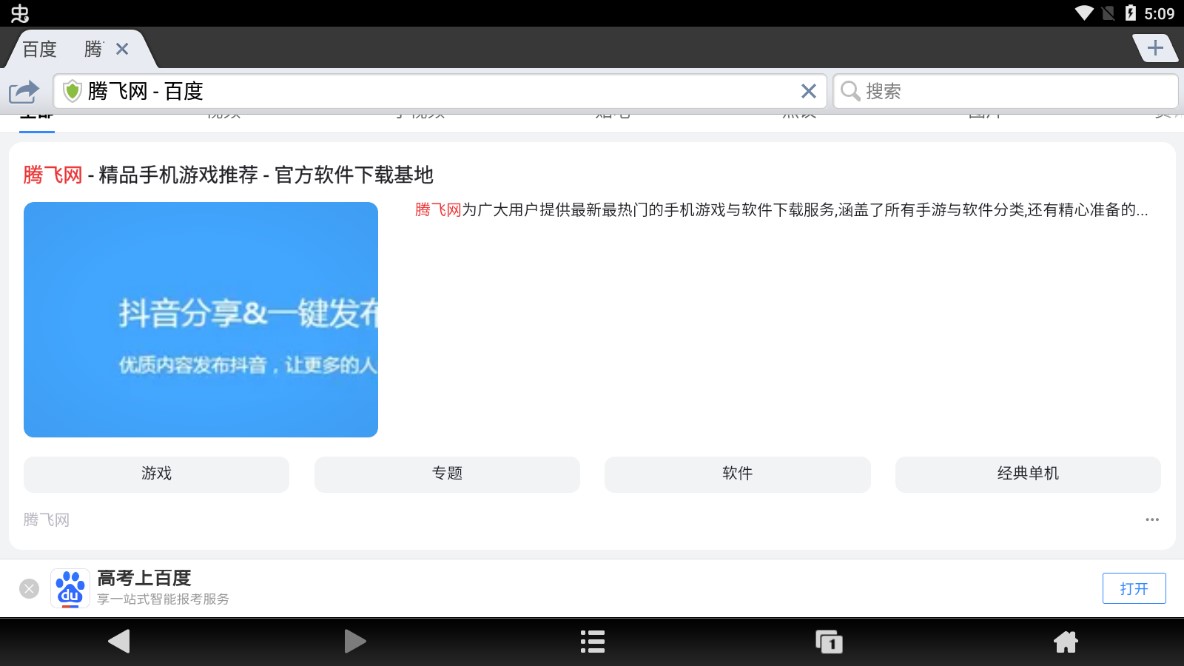1184x666 pixels.
Task: Click the grey 腾飞网 source label
Action: [46, 520]
